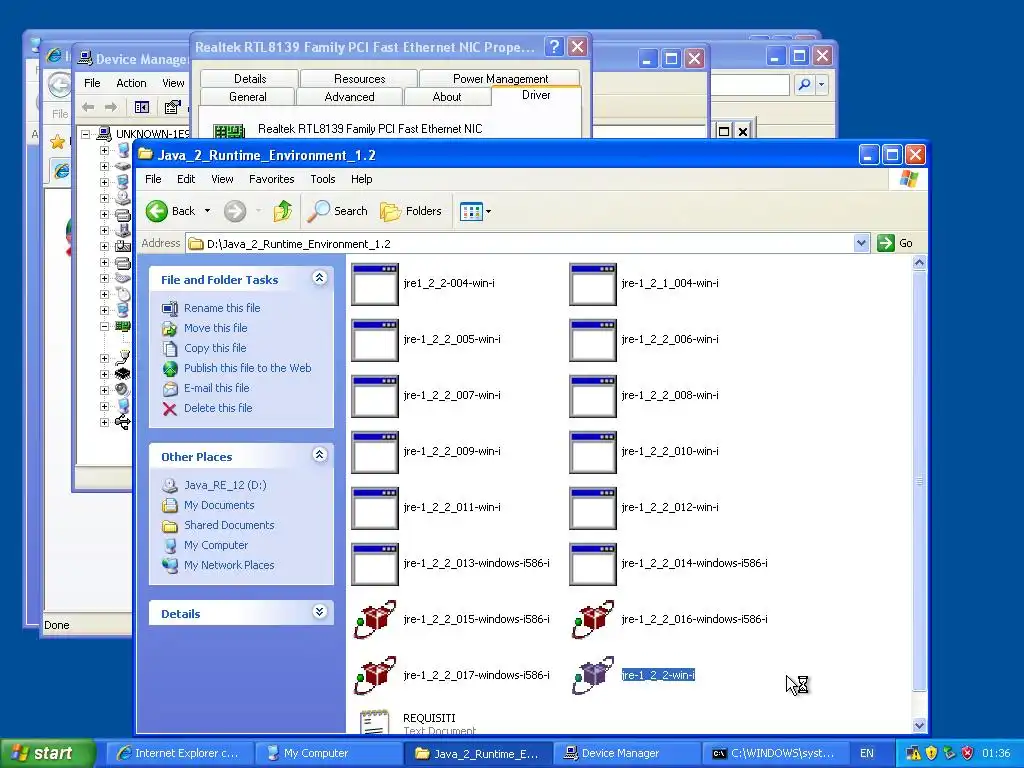Viewport: 1024px width, 768px height.
Task: Click Delete this file link
Action: [x=217, y=408]
